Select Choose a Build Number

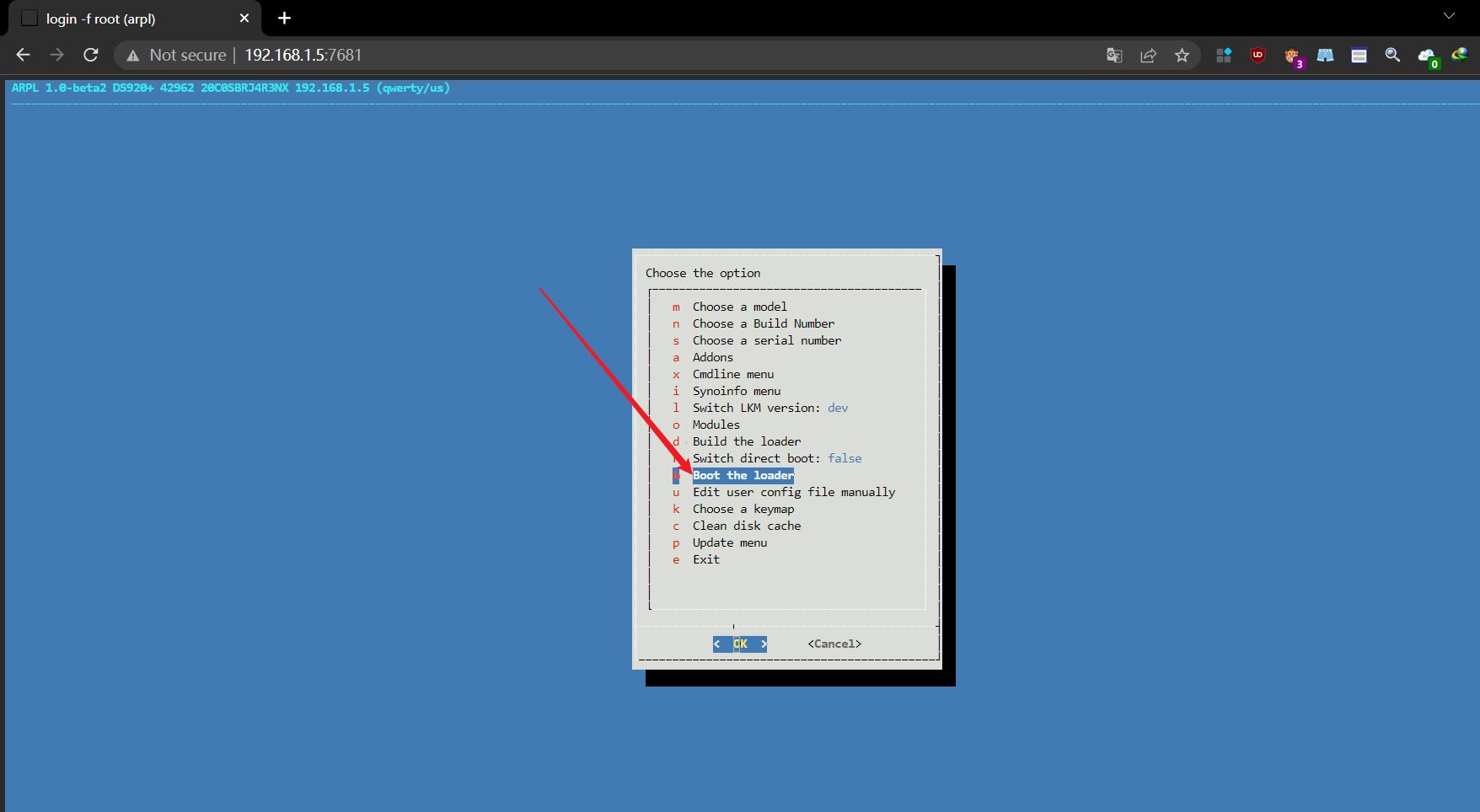pos(763,323)
